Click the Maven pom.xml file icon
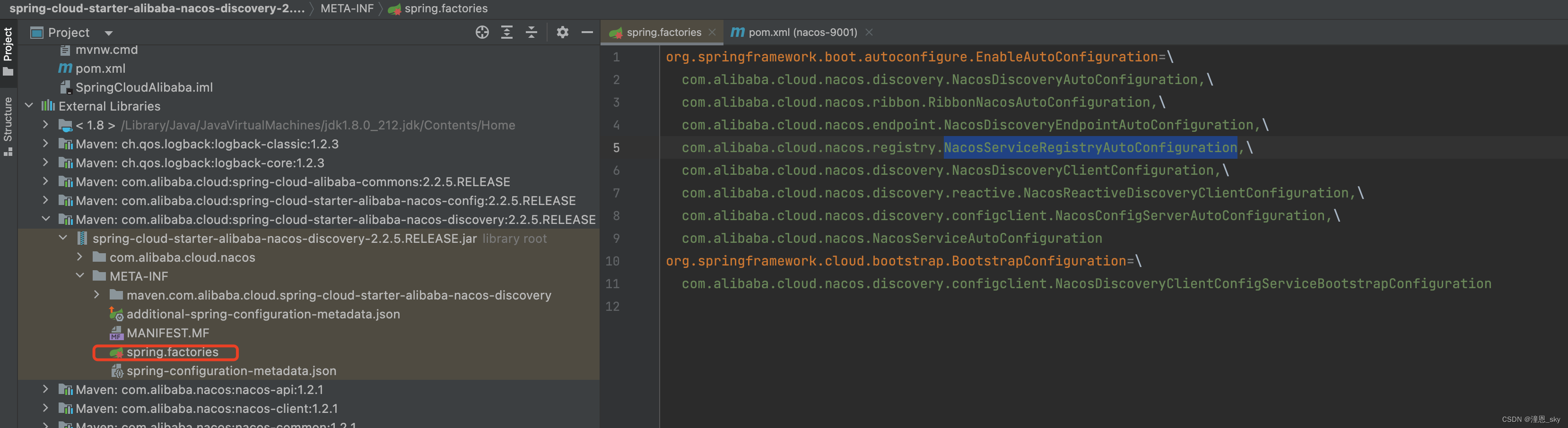 (x=65, y=68)
